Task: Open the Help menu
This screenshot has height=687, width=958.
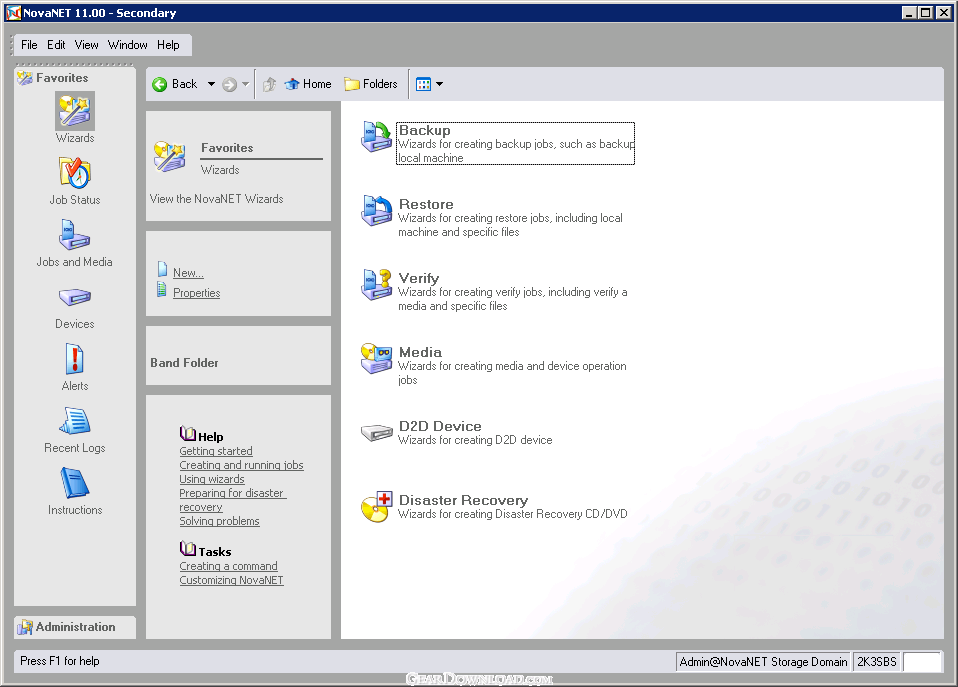Action: [168, 45]
